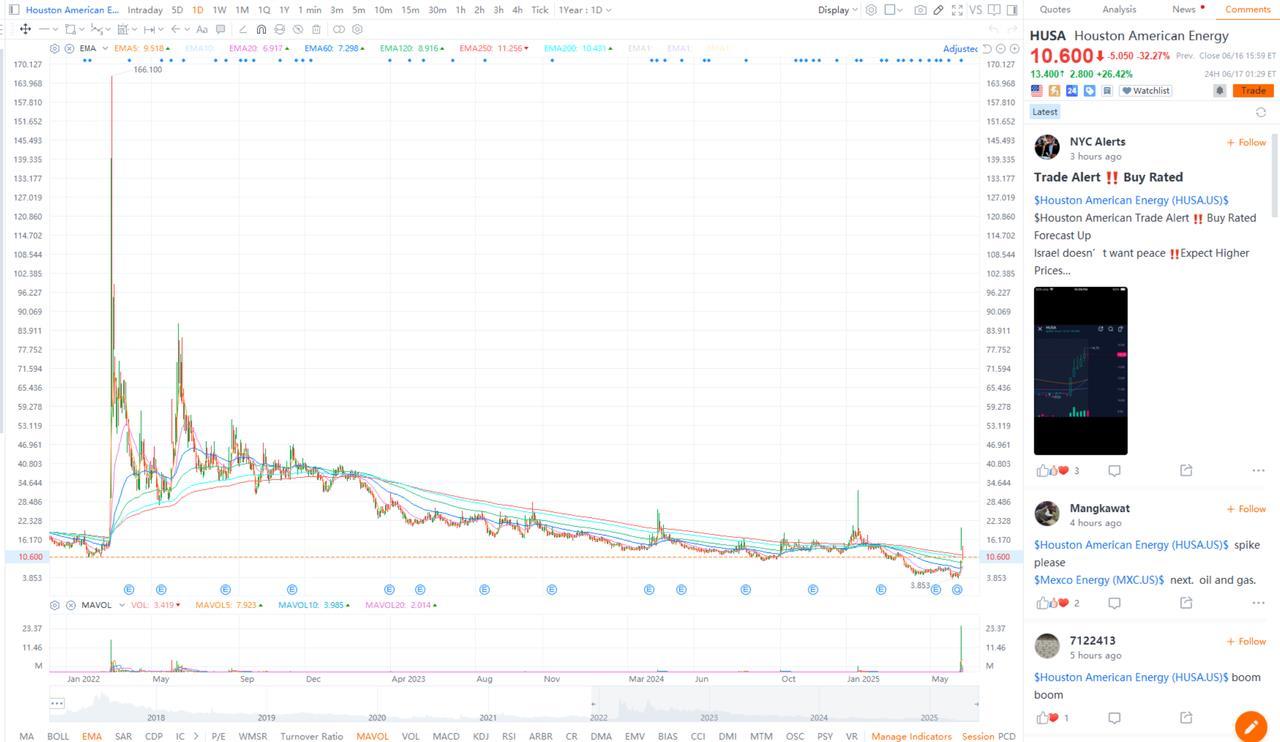Open the Display dropdown
This screenshot has height=742, width=1280.
point(839,10)
